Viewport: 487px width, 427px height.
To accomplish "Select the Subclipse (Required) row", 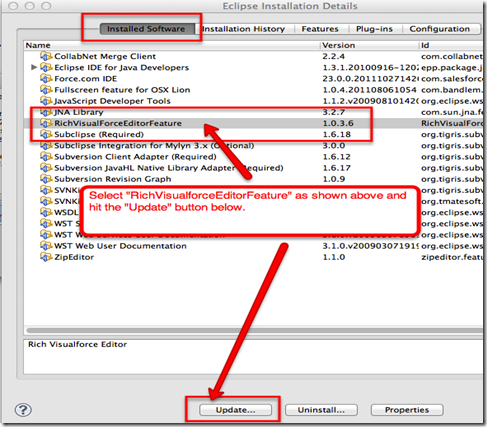I will click(x=253, y=134).
